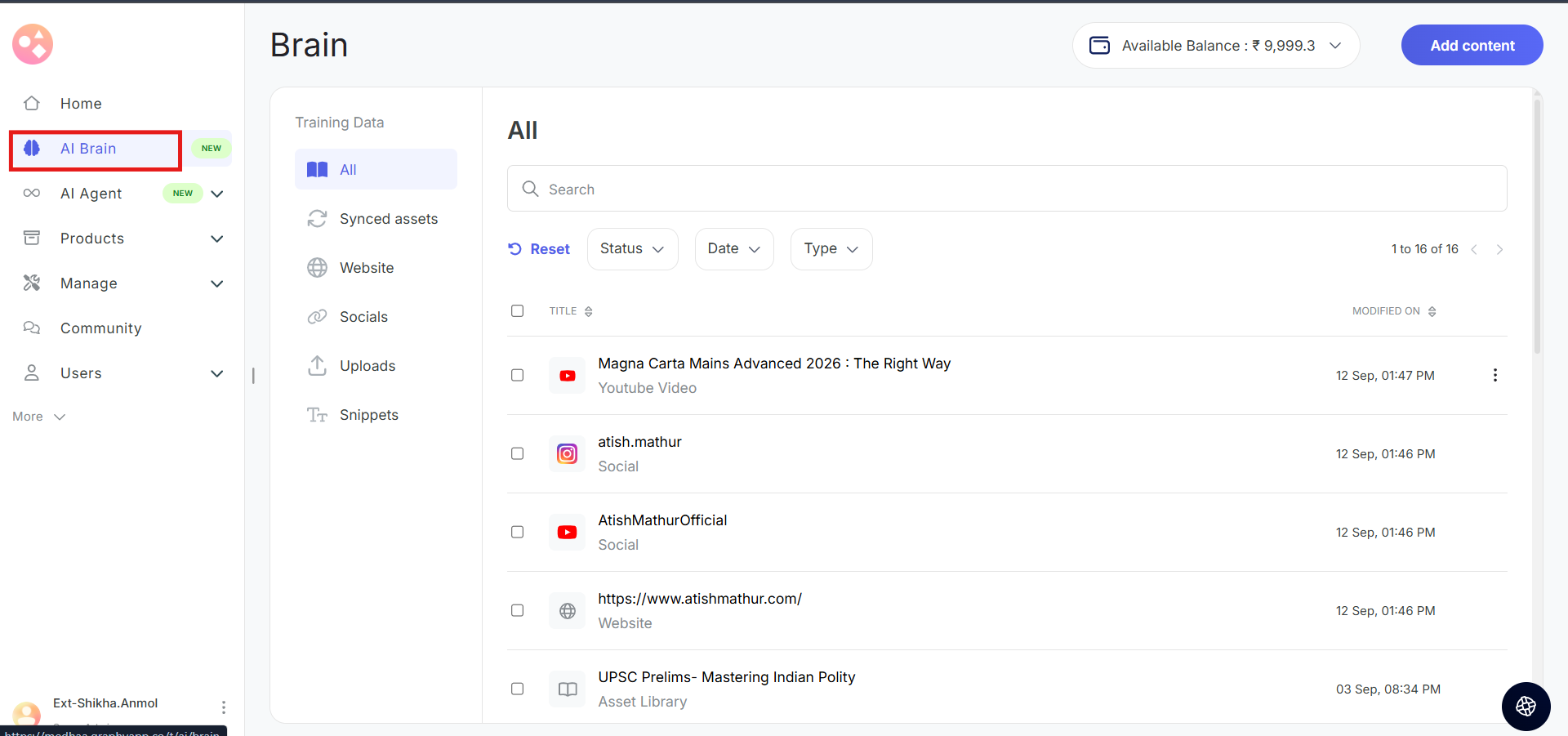The height and width of the screenshot is (736, 1568).
Task: Click the Search input field
Action: tap(1006, 190)
